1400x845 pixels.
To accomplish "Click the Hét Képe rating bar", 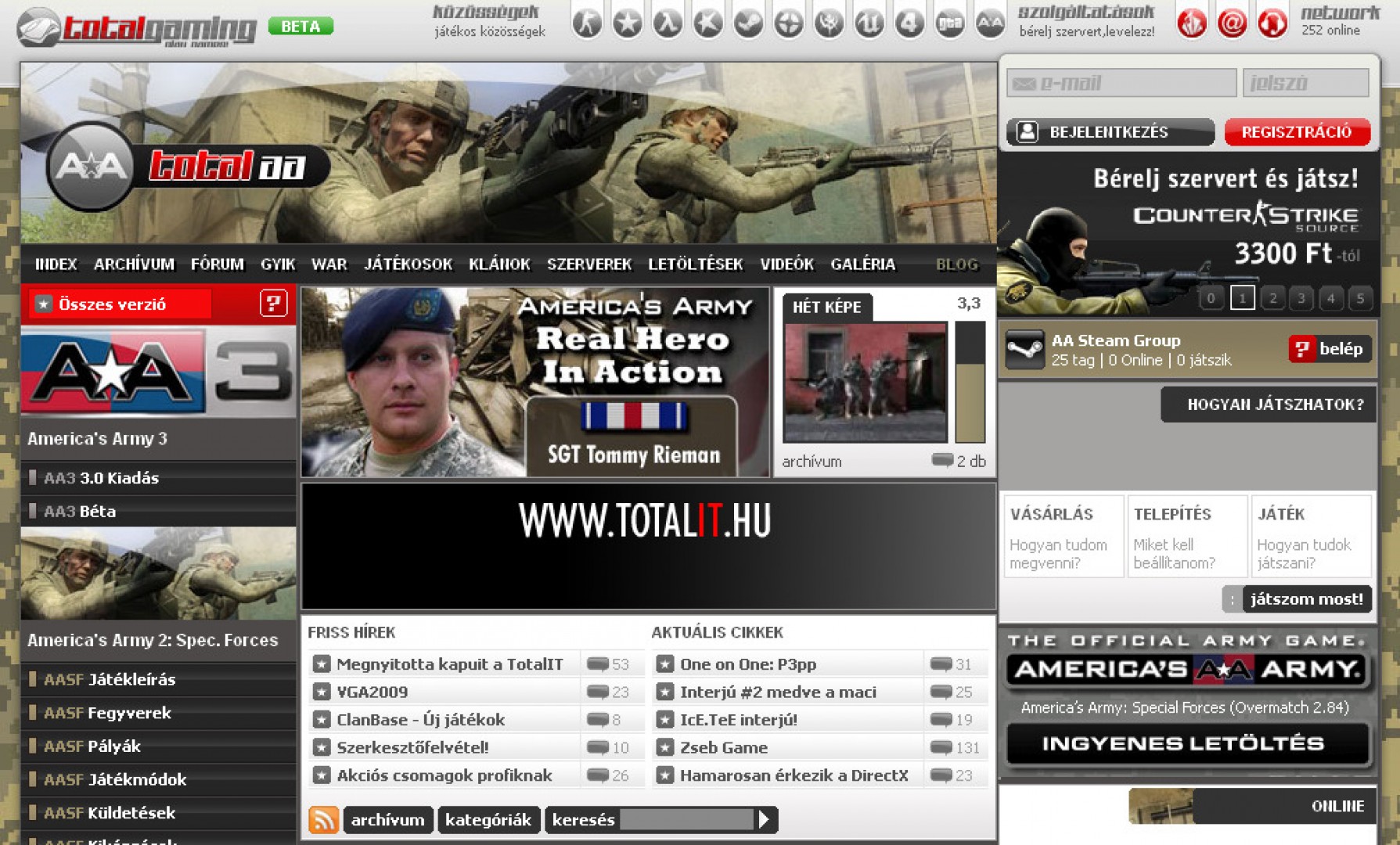I will click(x=970, y=383).
